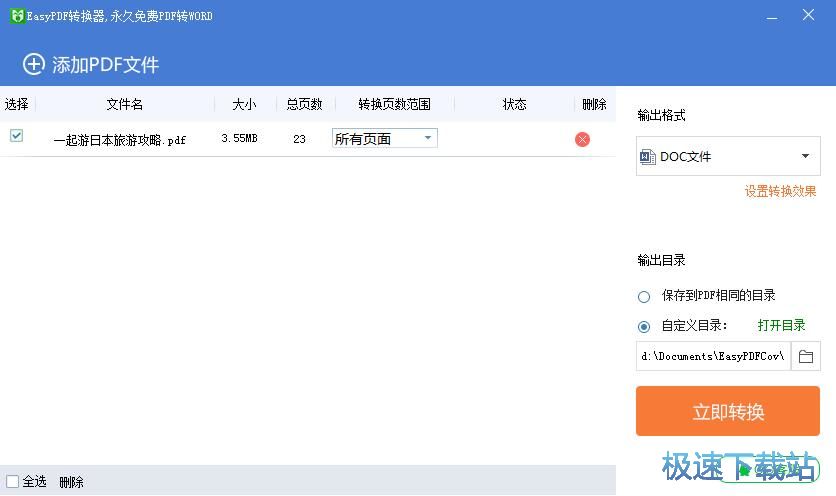Click the 3.55MB size cell
The width and height of the screenshot is (836, 496).
(x=239, y=139)
